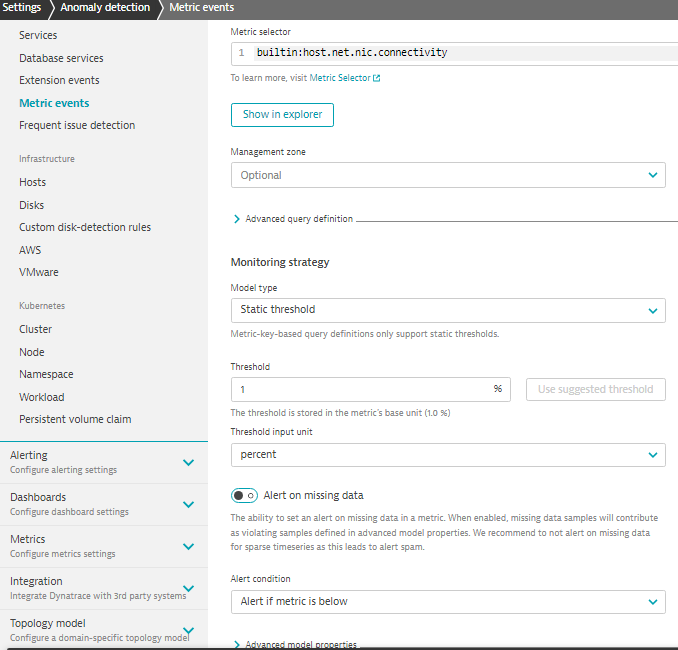This screenshot has height=650, width=678.
Task: Open the Management zone dropdown
Action: 447,175
